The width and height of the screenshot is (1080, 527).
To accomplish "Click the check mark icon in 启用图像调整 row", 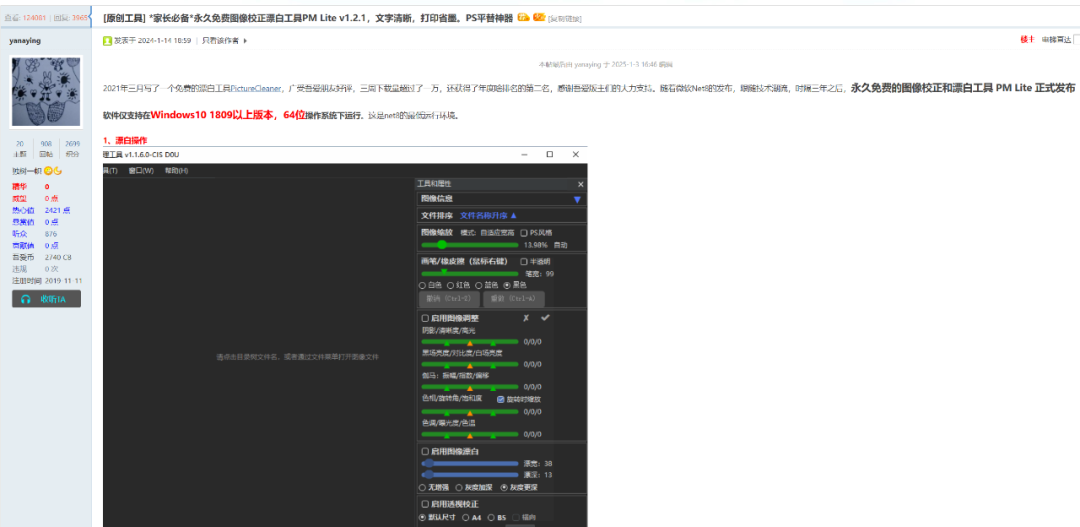I will pyautogui.click(x=546, y=318).
